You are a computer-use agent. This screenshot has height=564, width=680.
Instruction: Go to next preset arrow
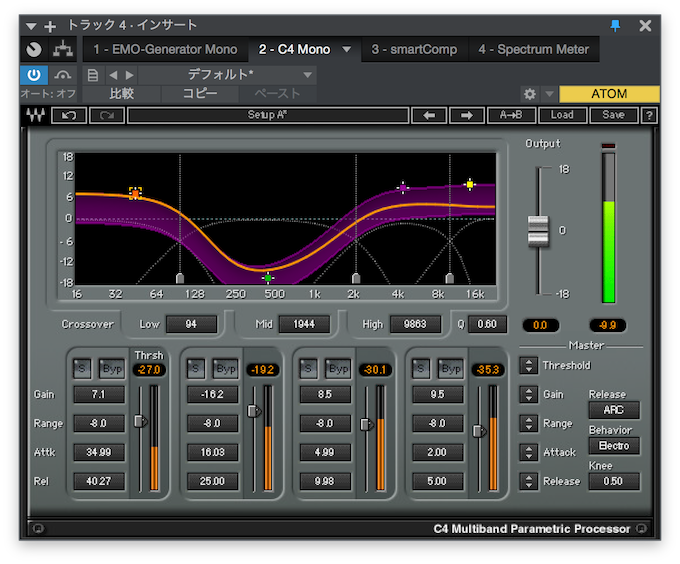click(x=129, y=75)
